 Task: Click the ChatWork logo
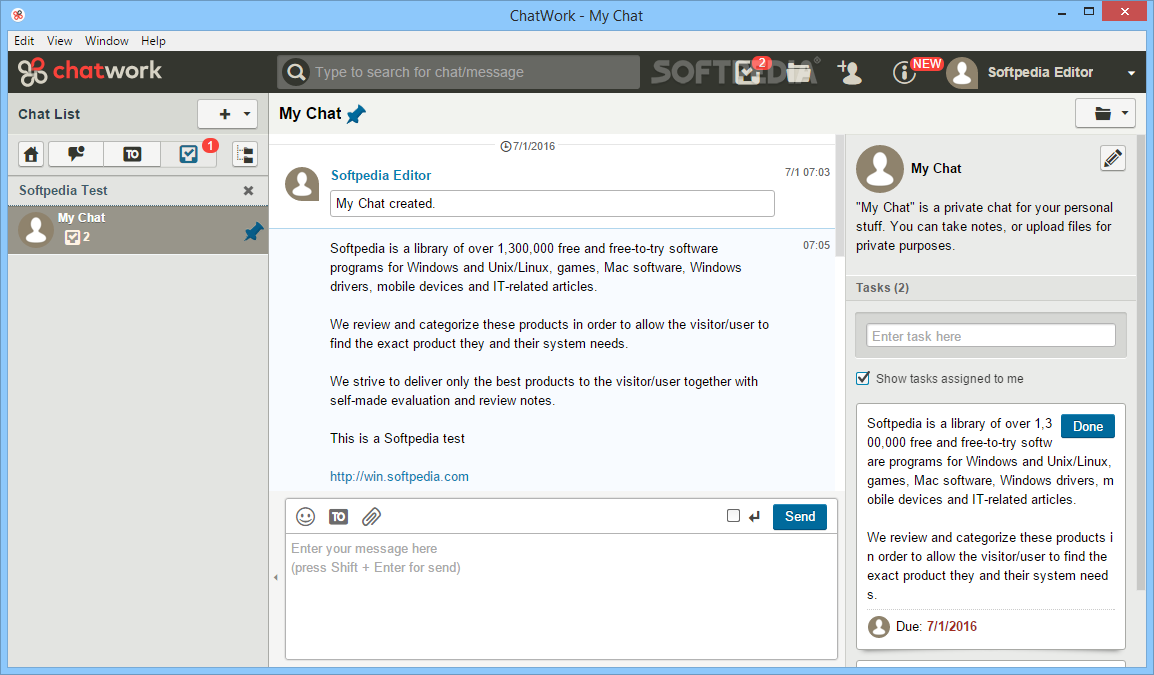point(90,71)
